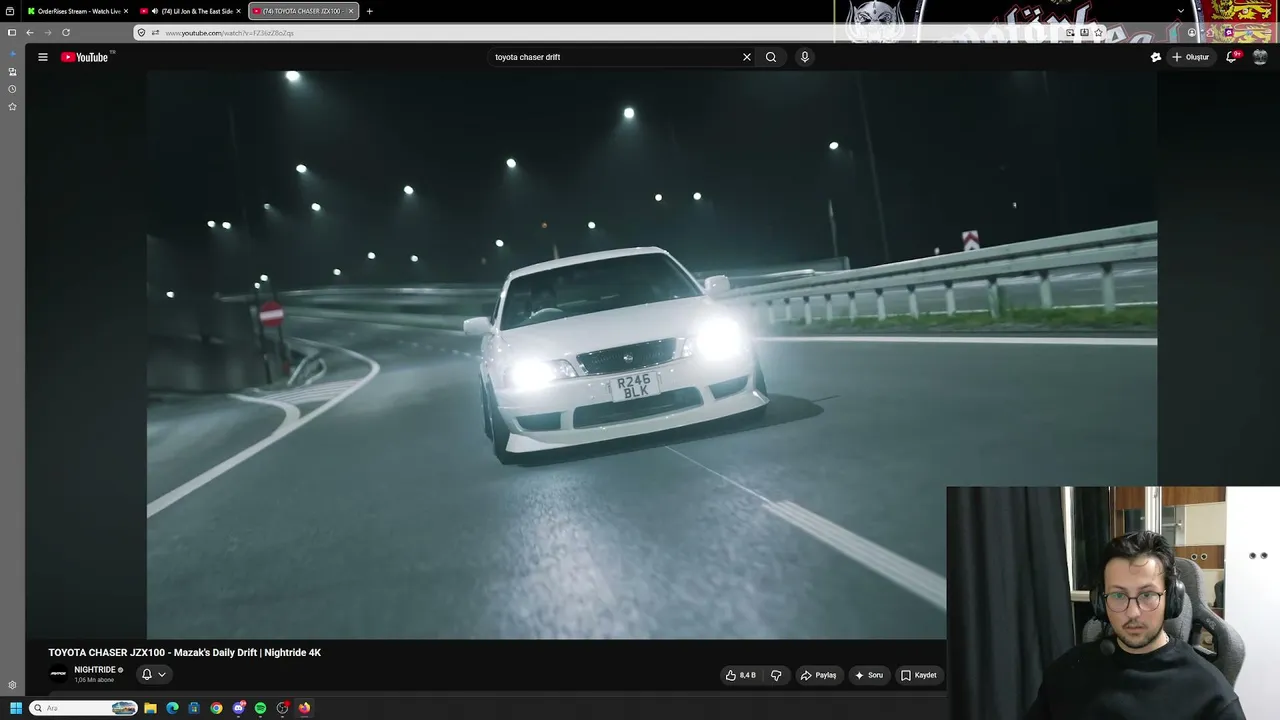Switch to Firefox on the taskbar
The height and width of the screenshot is (720, 1280).
click(x=304, y=708)
